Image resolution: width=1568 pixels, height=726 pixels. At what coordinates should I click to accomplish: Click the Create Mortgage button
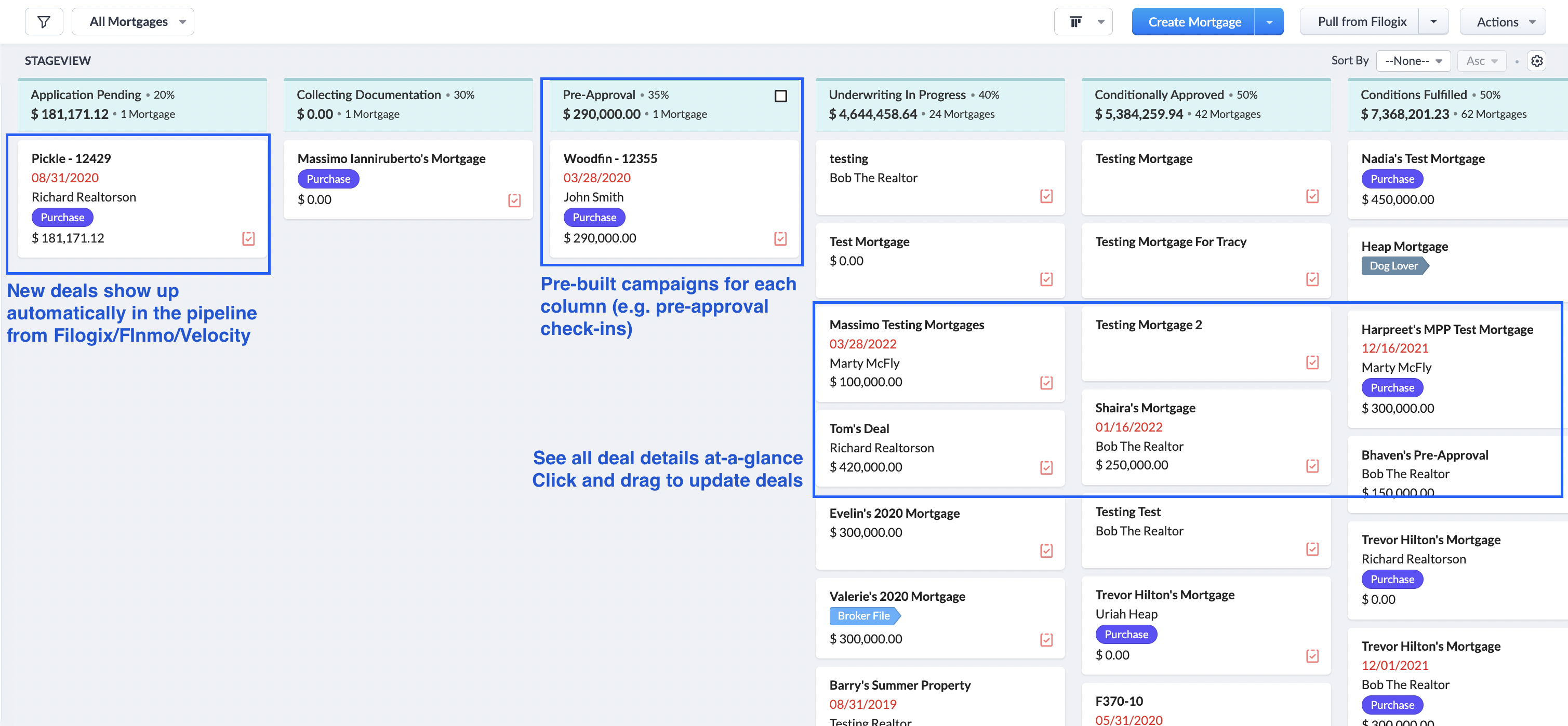tap(1195, 21)
